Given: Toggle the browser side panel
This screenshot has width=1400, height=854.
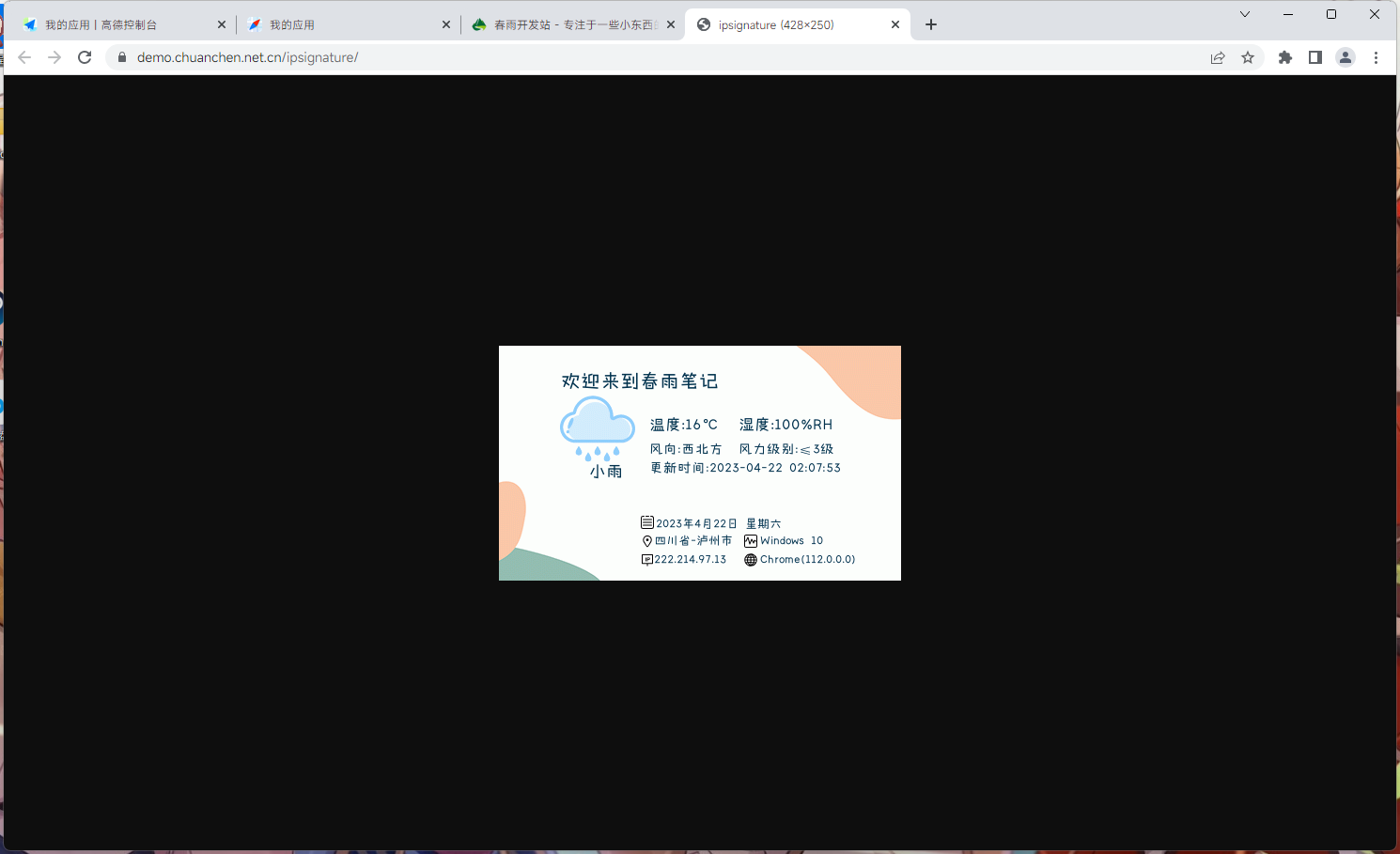Looking at the screenshot, I should (1315, 57).
